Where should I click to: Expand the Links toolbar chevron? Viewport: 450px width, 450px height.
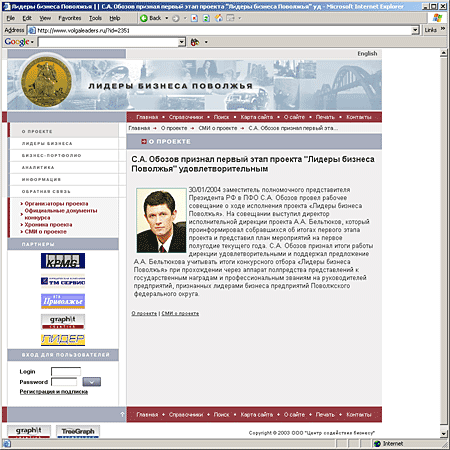(x=443, y=29)
